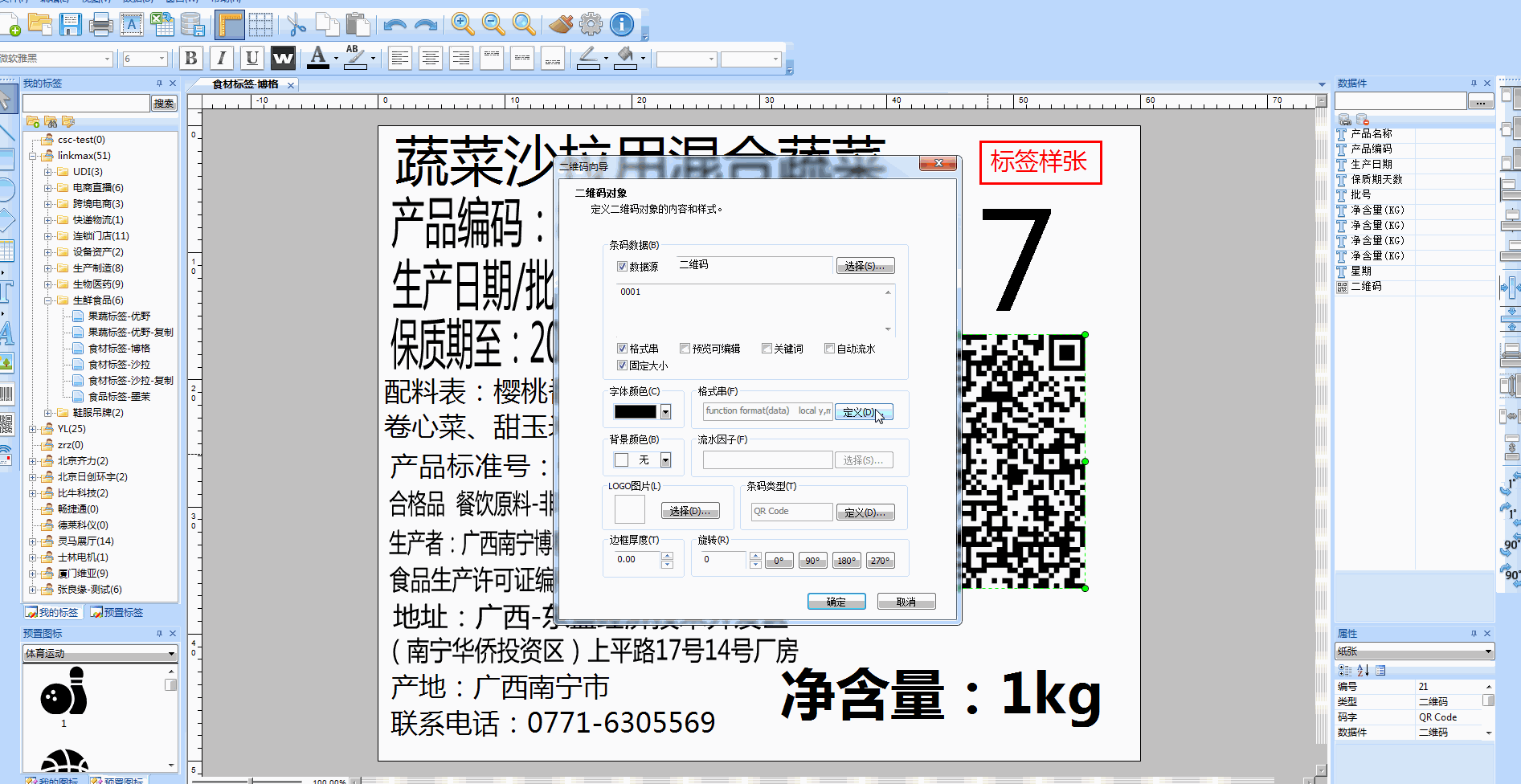This screenshot has height=784, width=1521.
Task: Toggle underline text formatting
Action: 252,58
